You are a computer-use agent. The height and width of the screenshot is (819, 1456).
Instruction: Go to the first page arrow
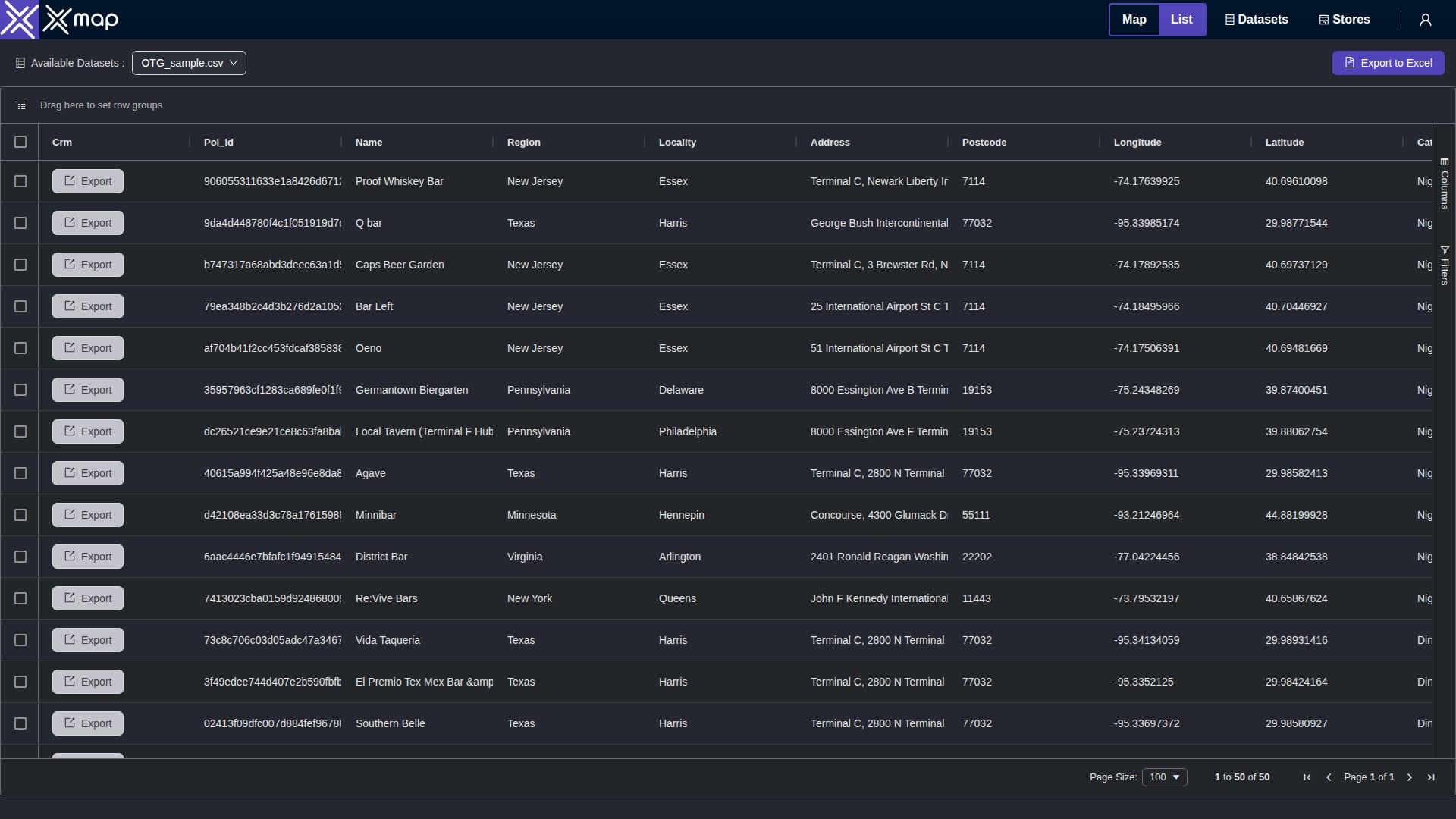[1307, 777]
